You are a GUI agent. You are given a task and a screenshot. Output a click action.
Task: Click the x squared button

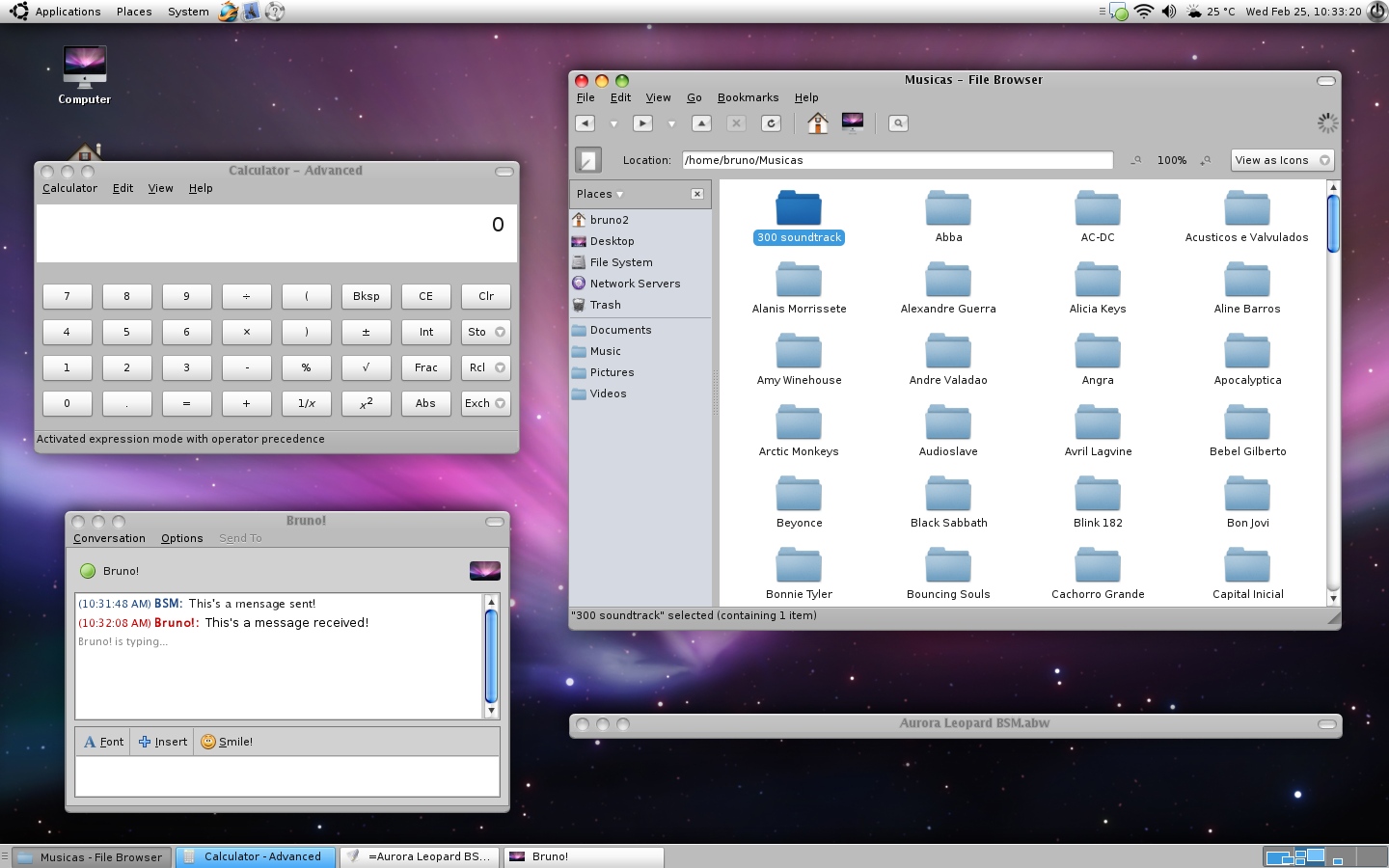click(367, 403)
